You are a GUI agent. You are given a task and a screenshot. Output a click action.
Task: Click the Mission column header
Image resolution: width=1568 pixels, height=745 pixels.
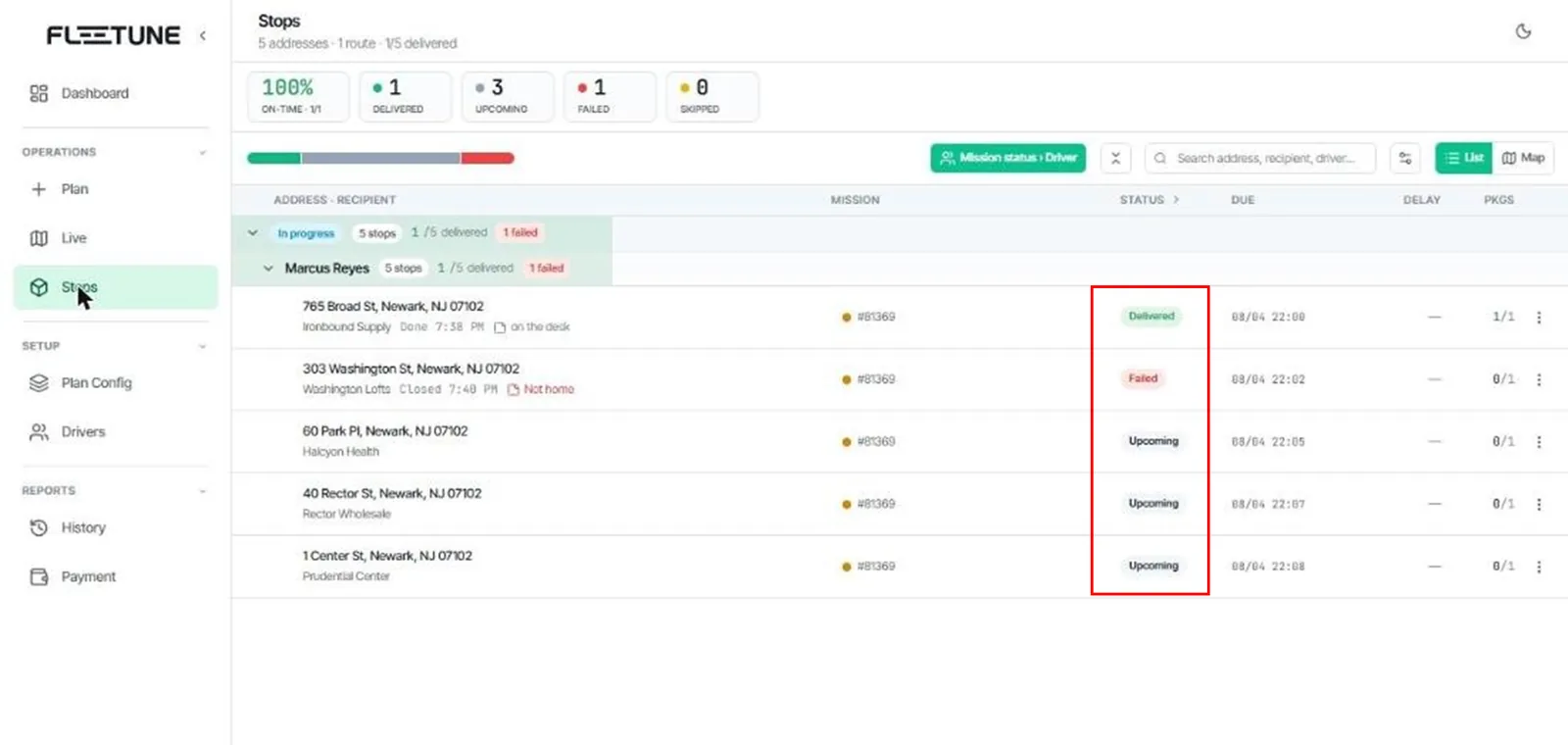tap(856, 200)
